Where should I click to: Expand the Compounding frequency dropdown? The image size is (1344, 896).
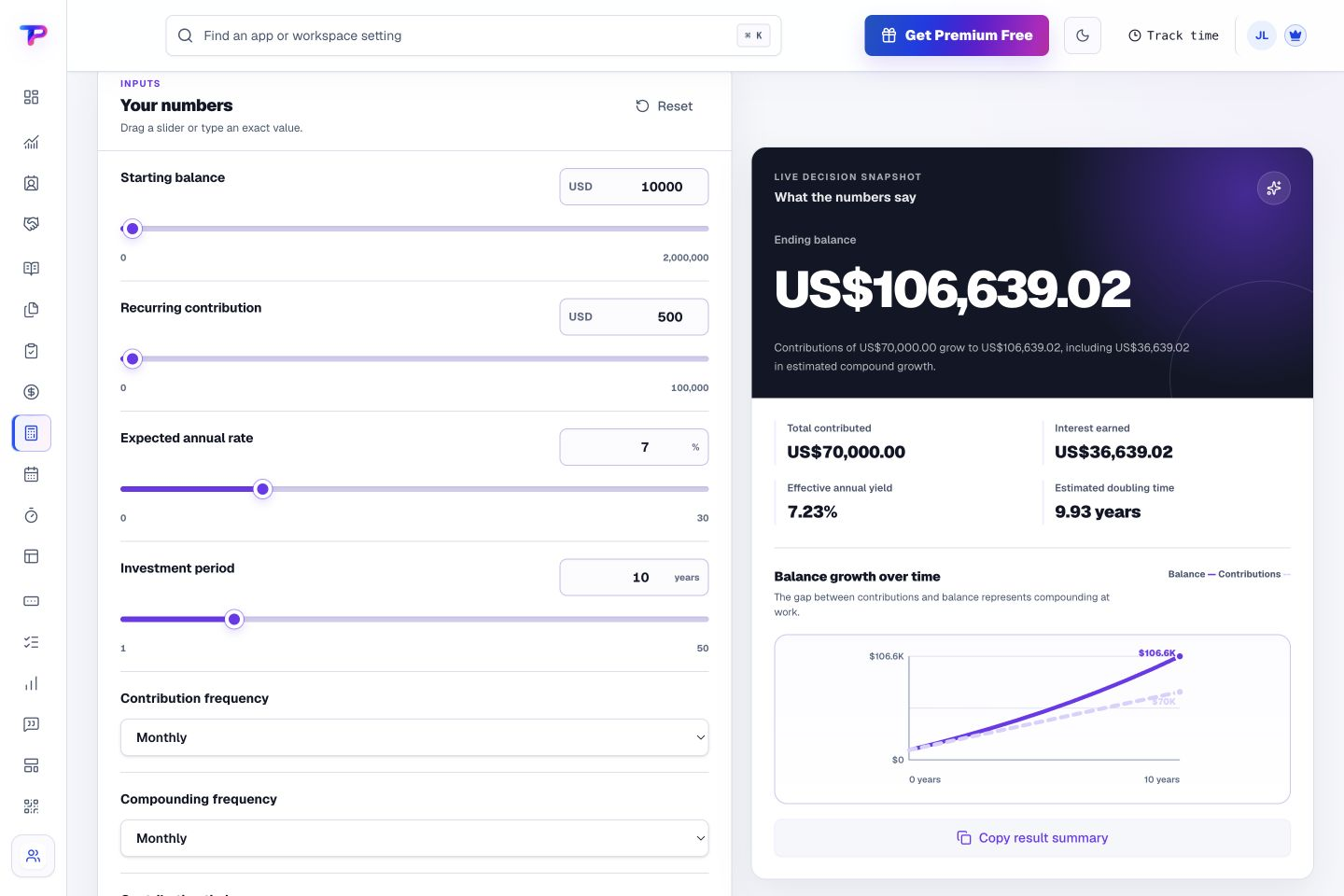(x=414, y=838)
